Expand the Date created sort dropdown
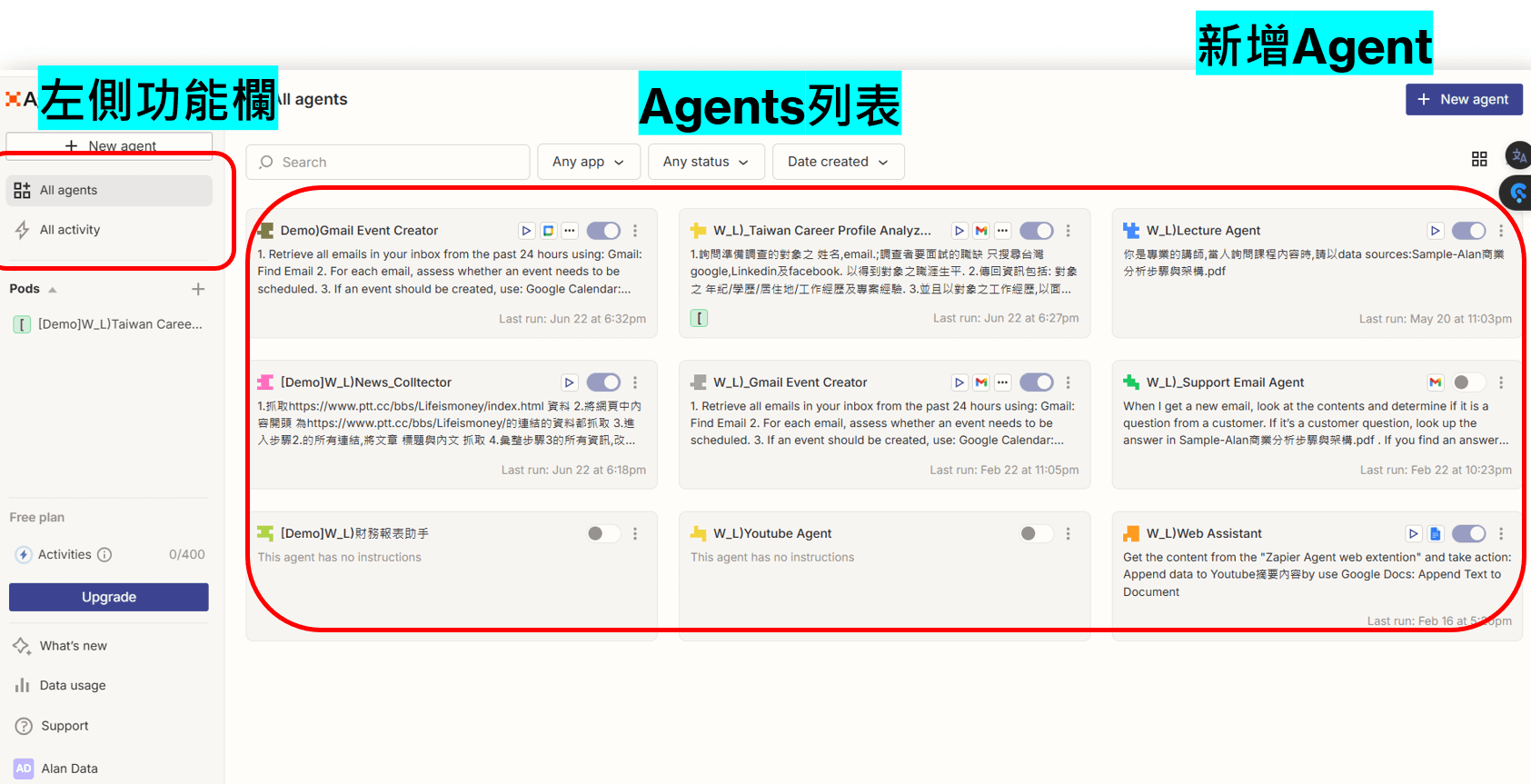This screenshot has width=1531, height=784. click(838, 162)
